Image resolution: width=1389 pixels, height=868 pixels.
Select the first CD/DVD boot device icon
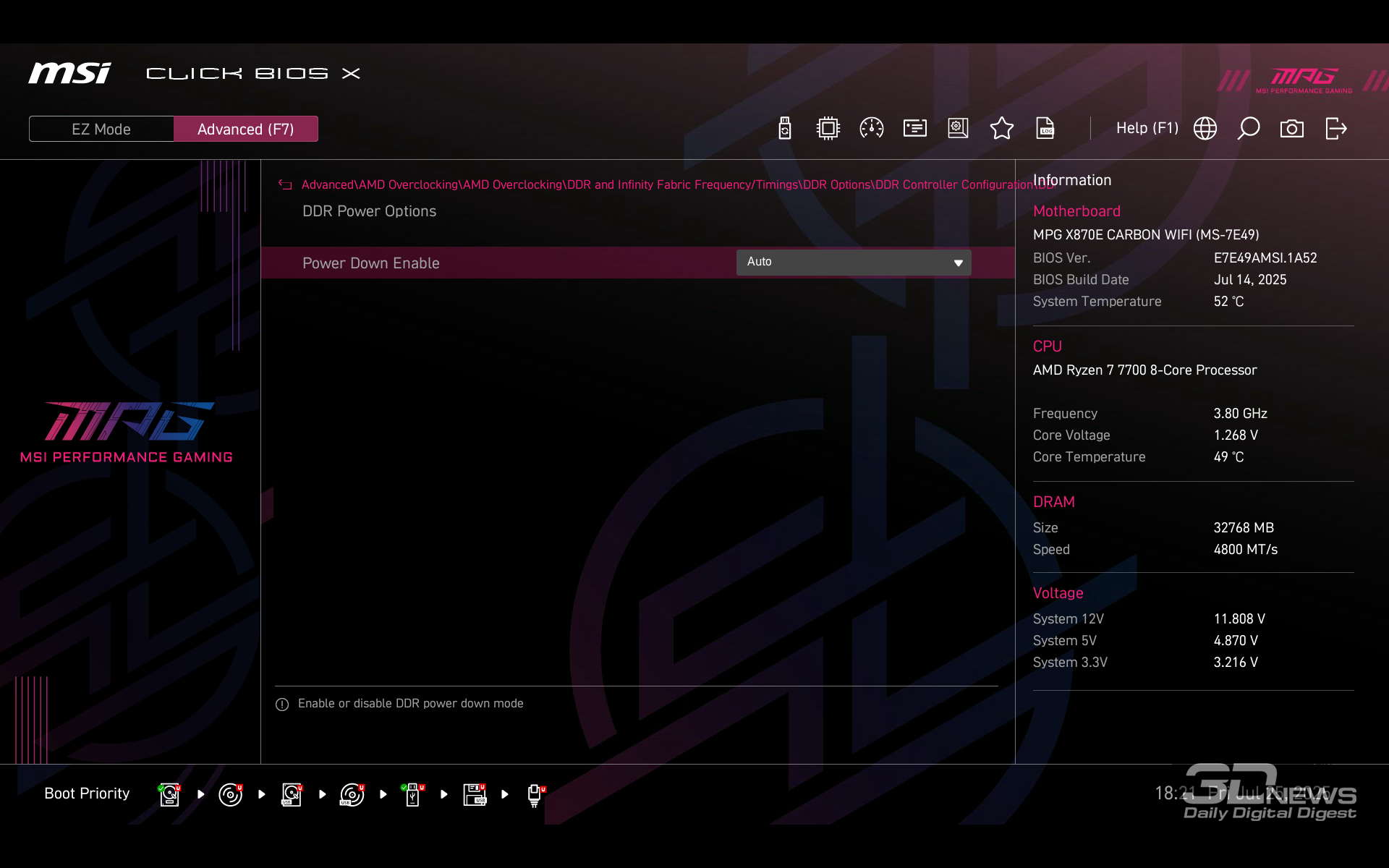231,794
